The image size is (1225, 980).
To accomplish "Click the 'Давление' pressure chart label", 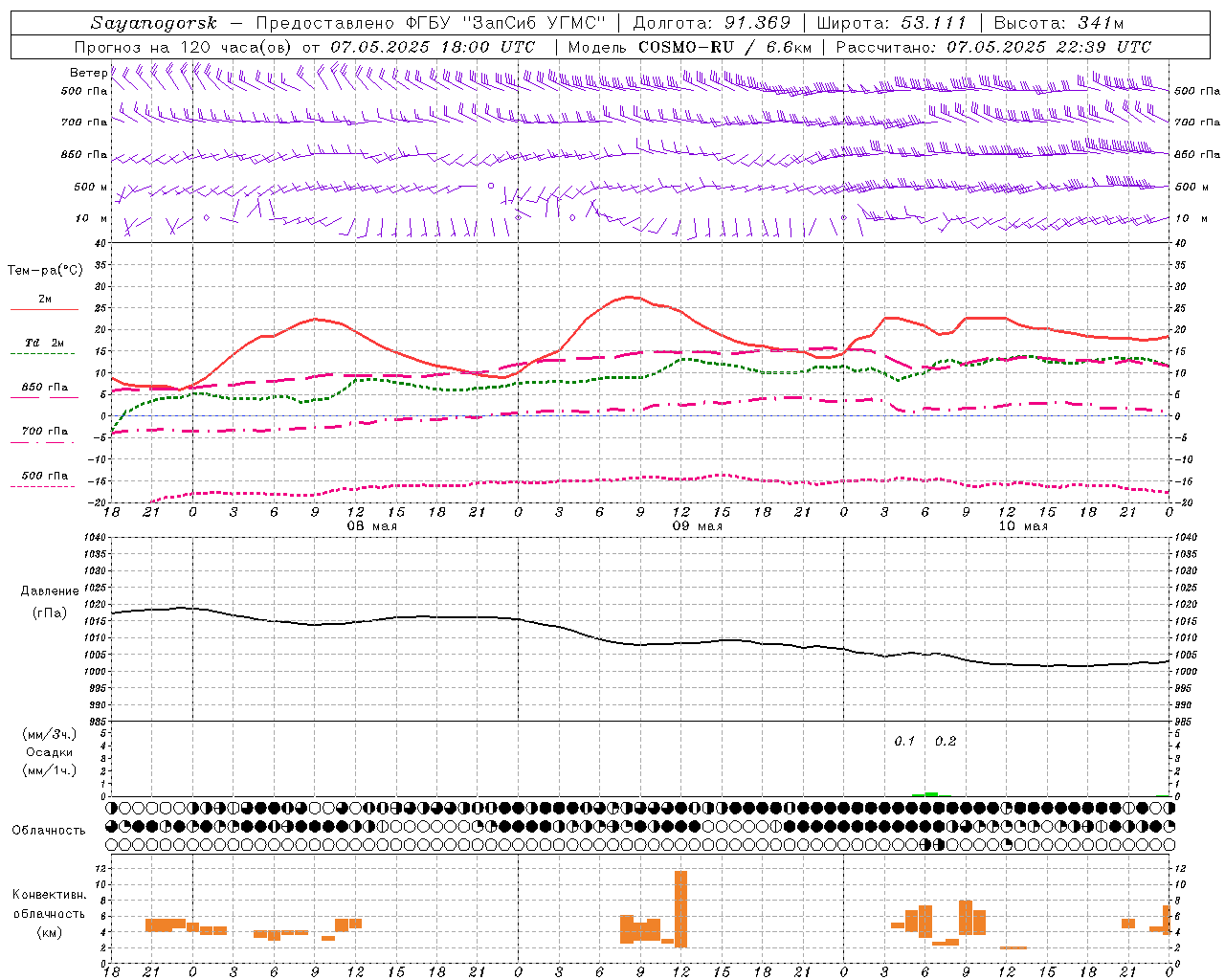I will pos(50,591).
